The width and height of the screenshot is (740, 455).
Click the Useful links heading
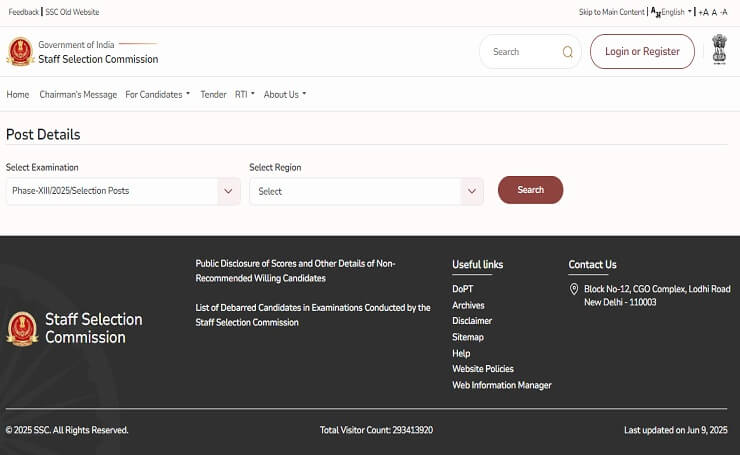(478, 264)
